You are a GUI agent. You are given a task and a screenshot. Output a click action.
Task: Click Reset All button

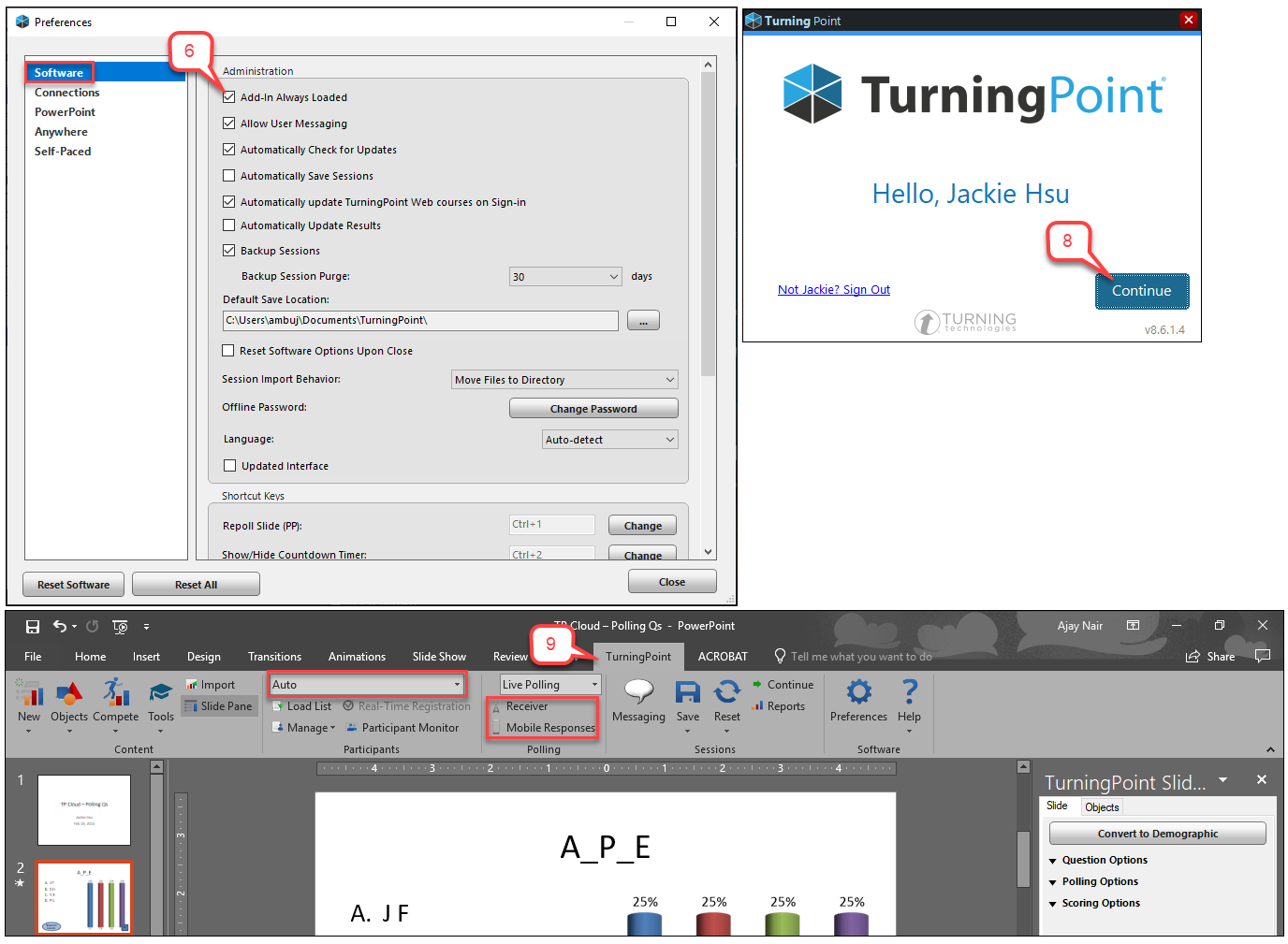[196, 585]
